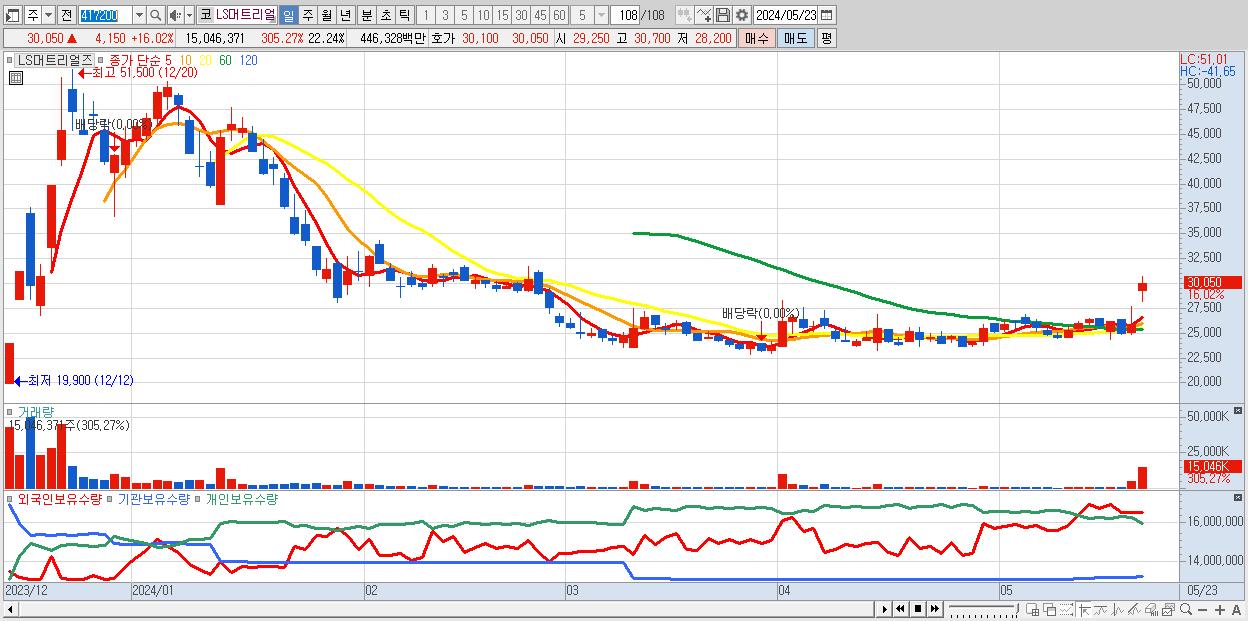The image size is (1248, 621).
Task: Select 30 interval preset
Action: click(x=521, y=15)
